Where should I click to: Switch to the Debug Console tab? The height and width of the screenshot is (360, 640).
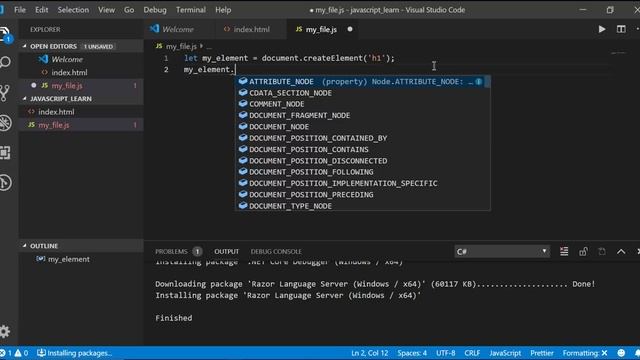coord(276,251)
